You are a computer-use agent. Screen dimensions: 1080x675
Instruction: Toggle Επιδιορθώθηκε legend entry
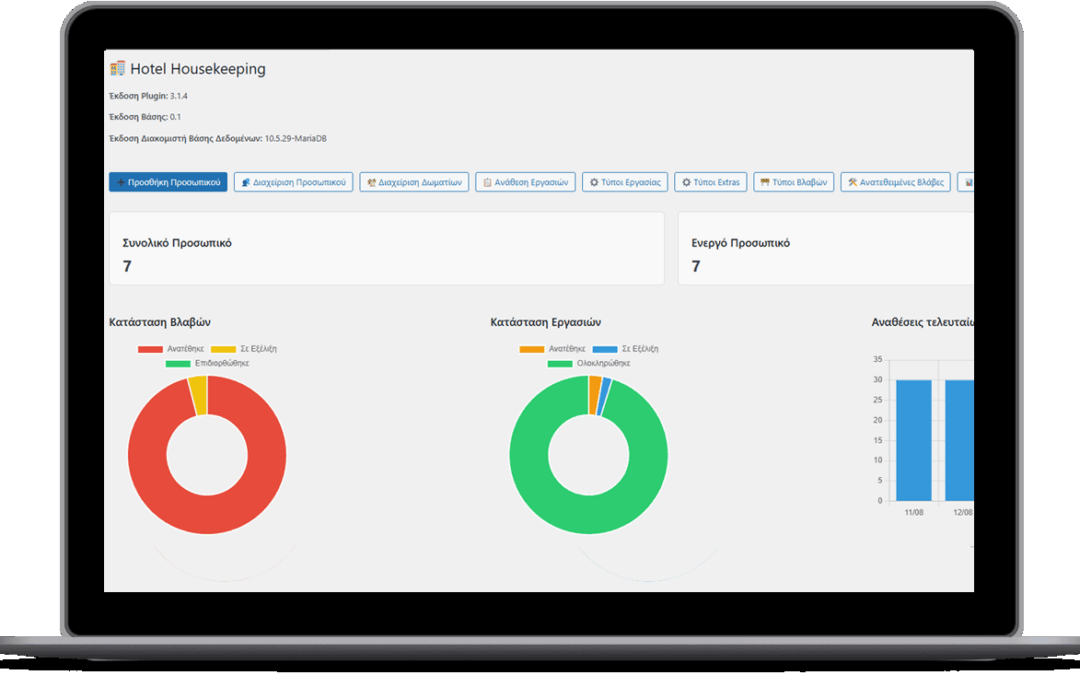pyautogui.click(x=207, y=363)
